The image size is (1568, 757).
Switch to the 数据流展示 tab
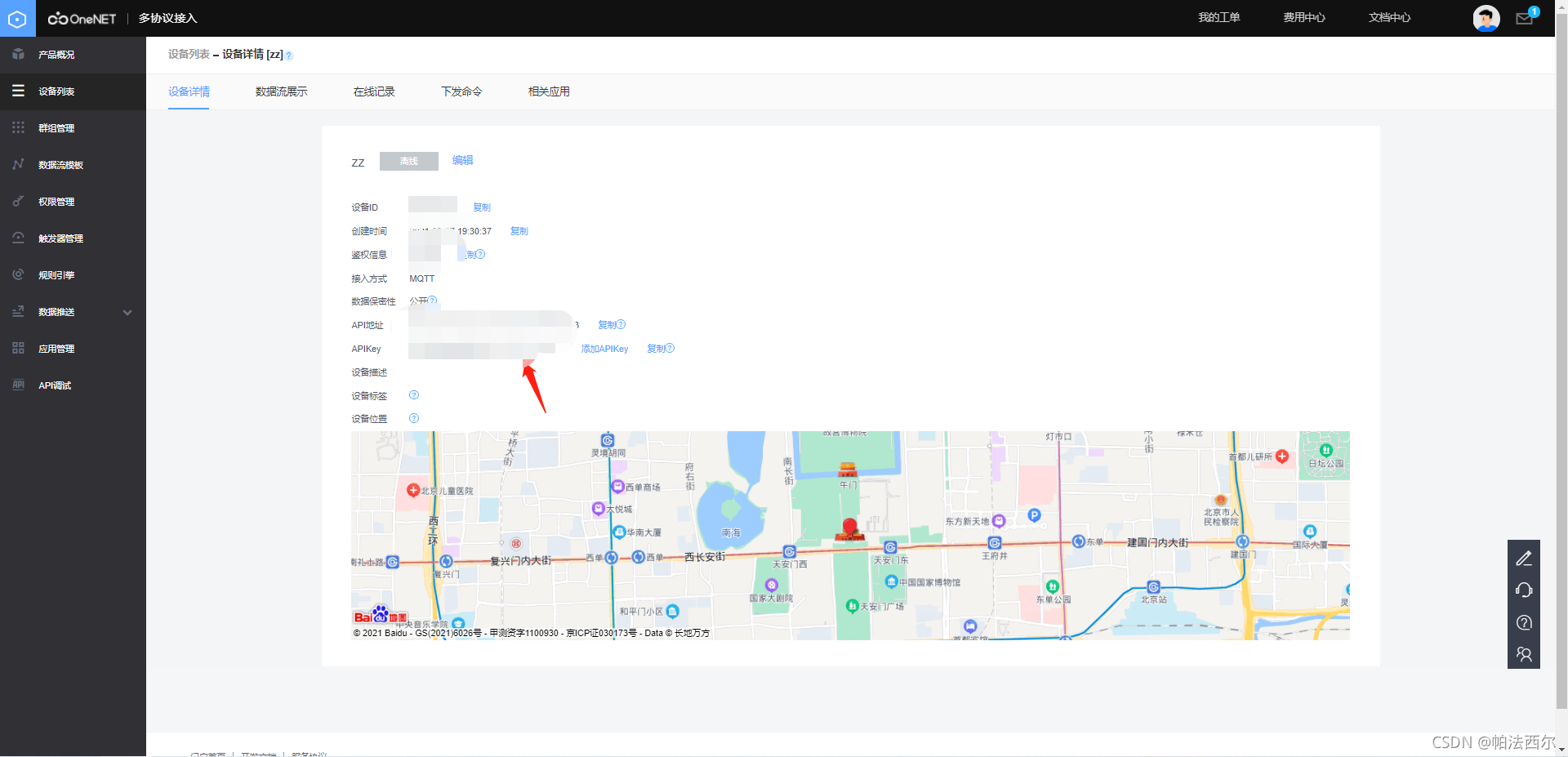(281, 91)
